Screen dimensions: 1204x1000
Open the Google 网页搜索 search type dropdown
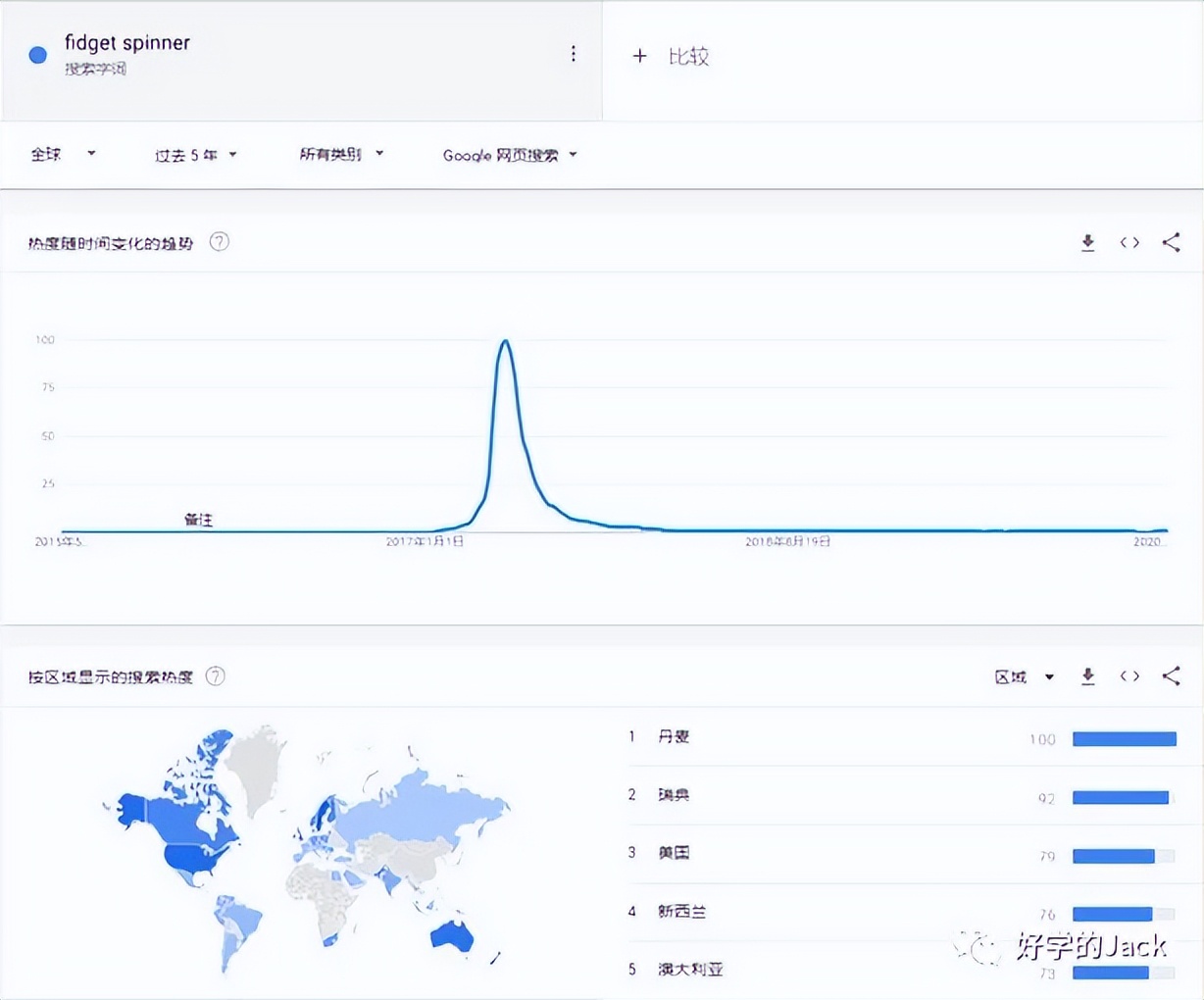(x=509, y=155)
